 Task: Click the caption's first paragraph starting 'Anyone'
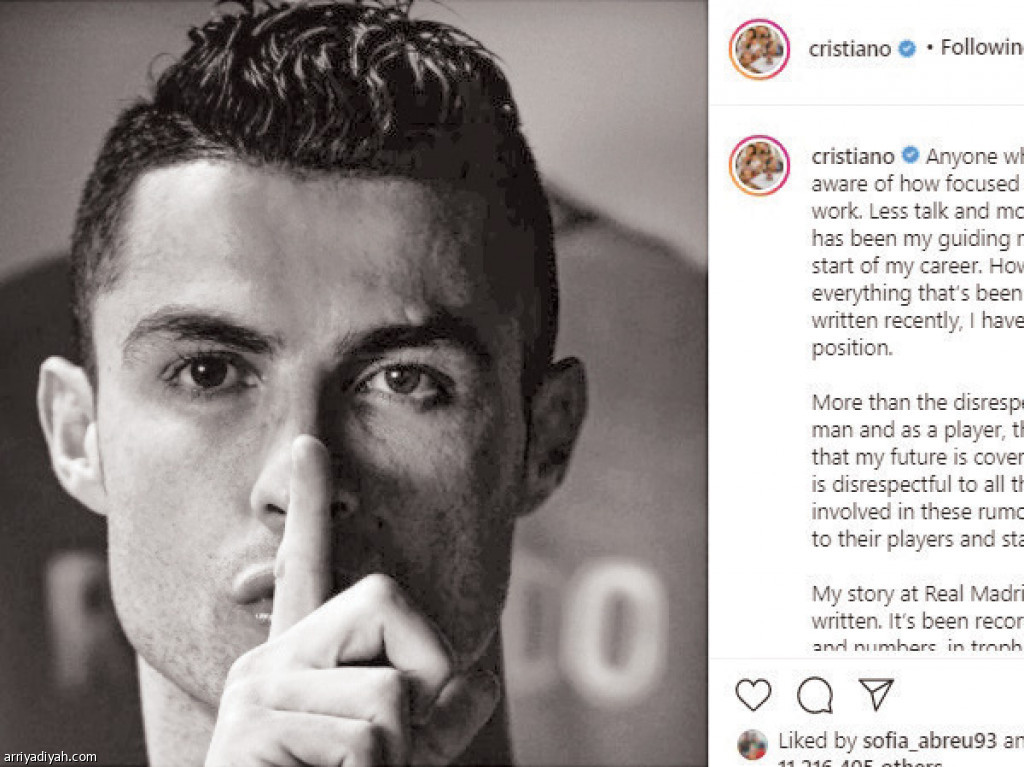(x=918, y=252)
